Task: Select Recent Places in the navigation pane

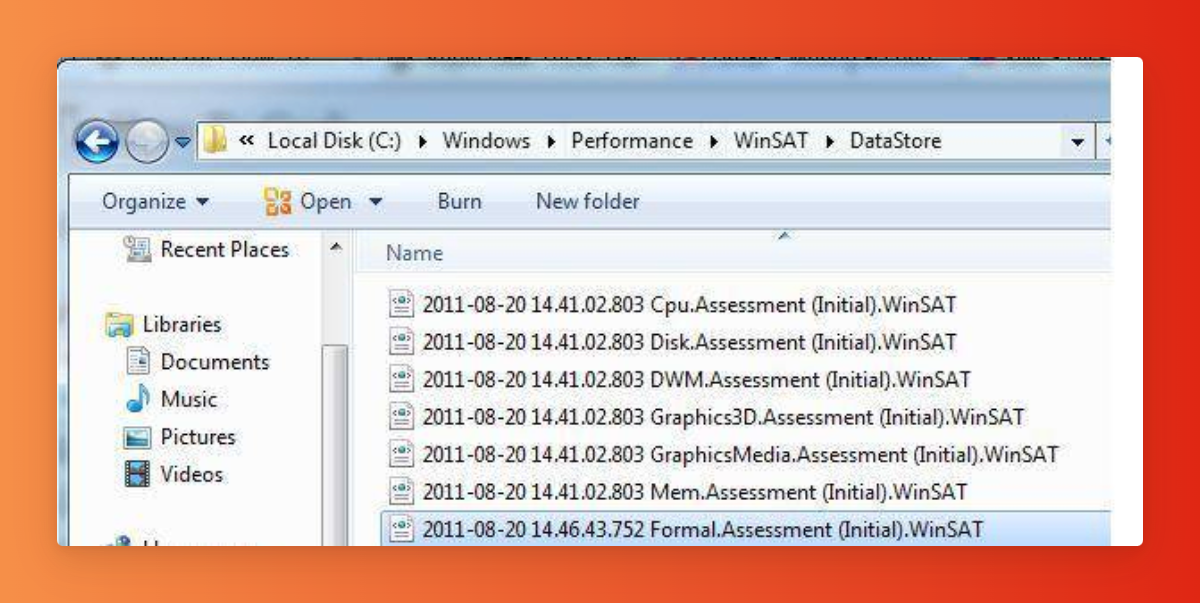Action: pos(224,250)
